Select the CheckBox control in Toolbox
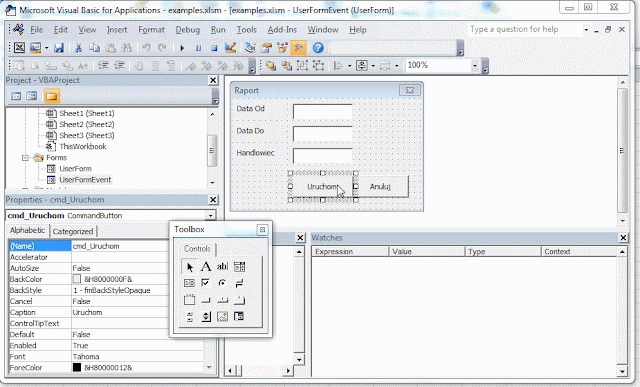Image resolution: width=640 pixels, height=387 pixels. [206, 282]
